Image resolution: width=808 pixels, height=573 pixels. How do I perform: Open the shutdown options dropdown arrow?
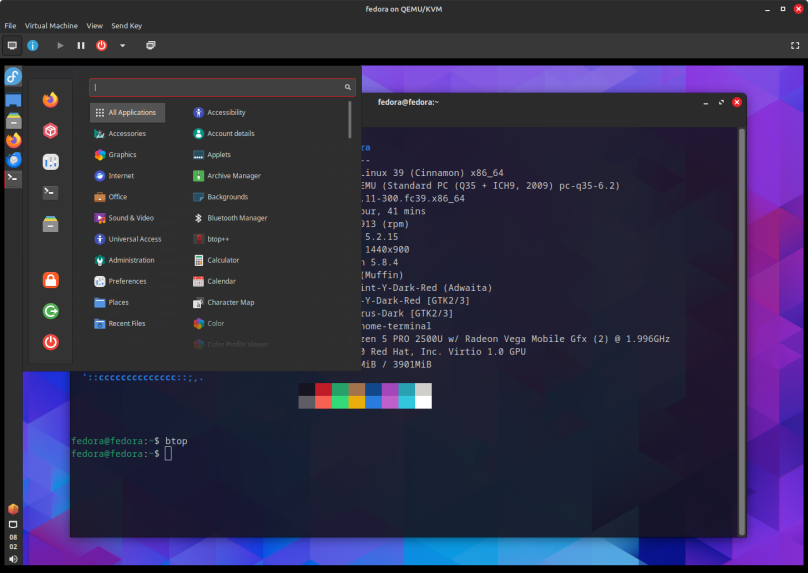(123, 45)
